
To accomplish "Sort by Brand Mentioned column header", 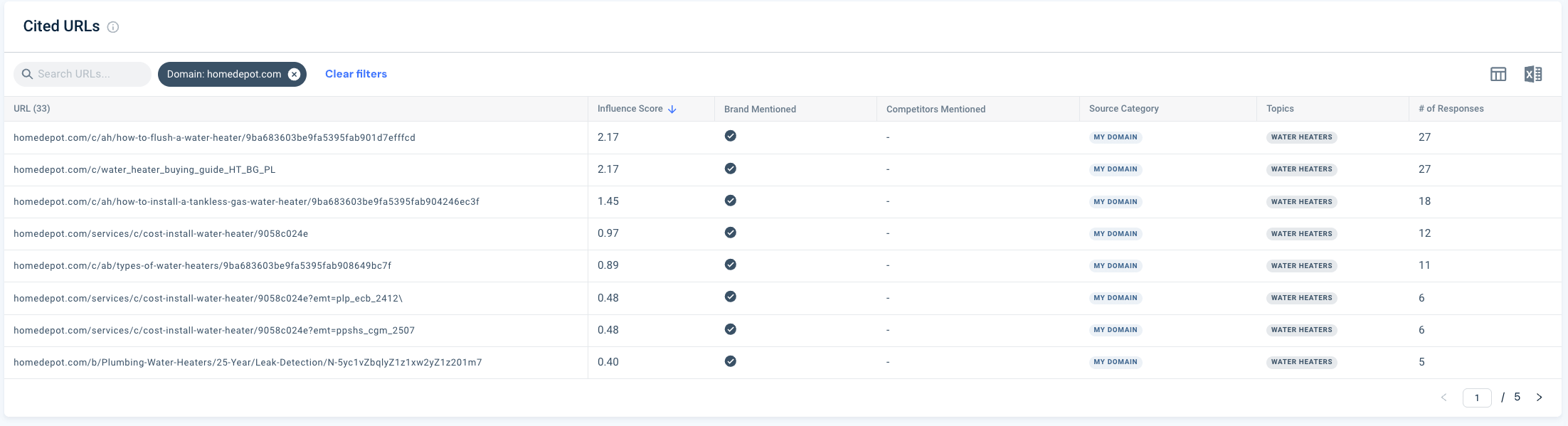I will tap(760, 110).
